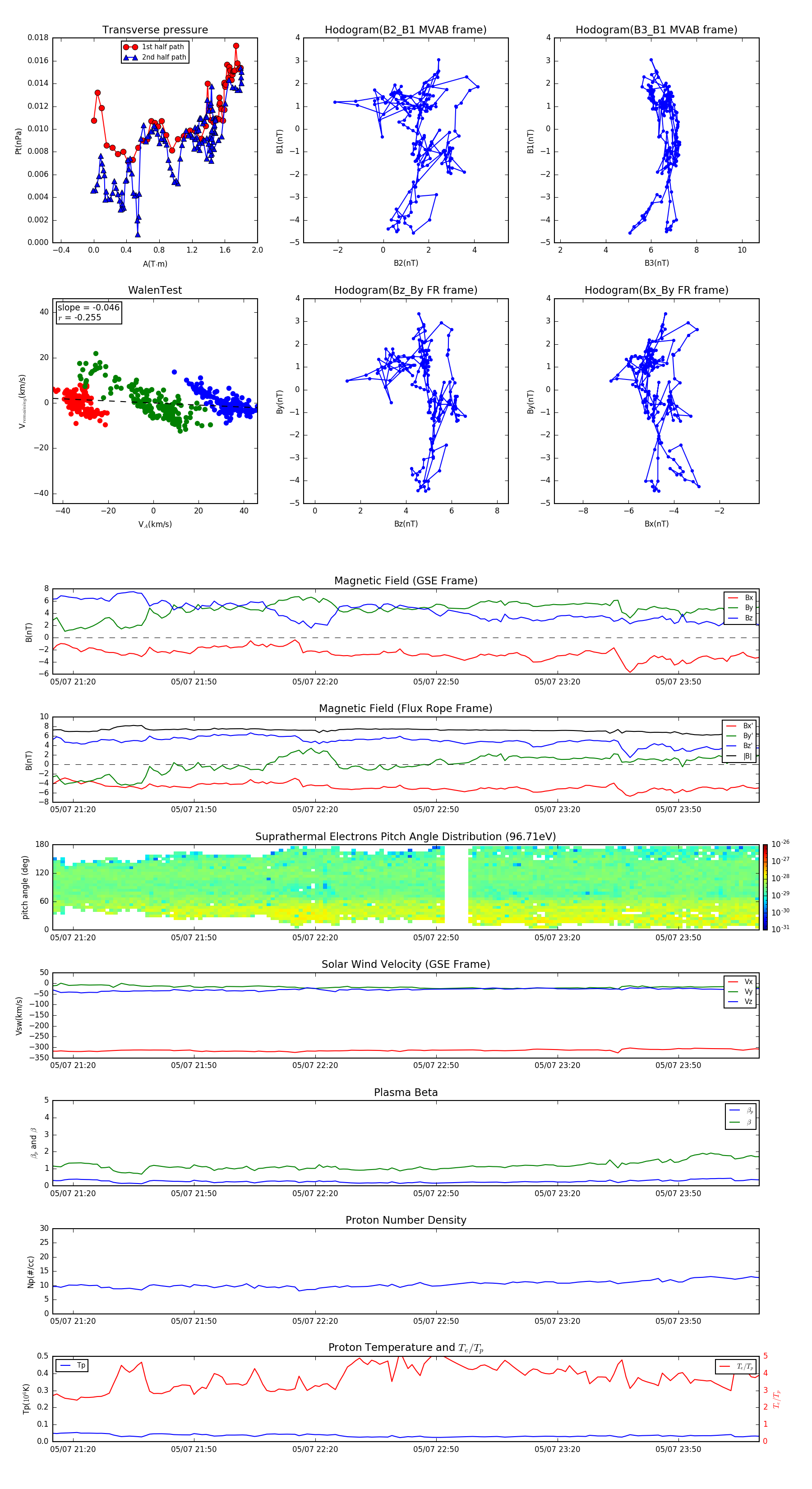Click 'Solar Wind Velocity (GSE Frame)' title
The image size is (812, 1489).
coord(406,965)
